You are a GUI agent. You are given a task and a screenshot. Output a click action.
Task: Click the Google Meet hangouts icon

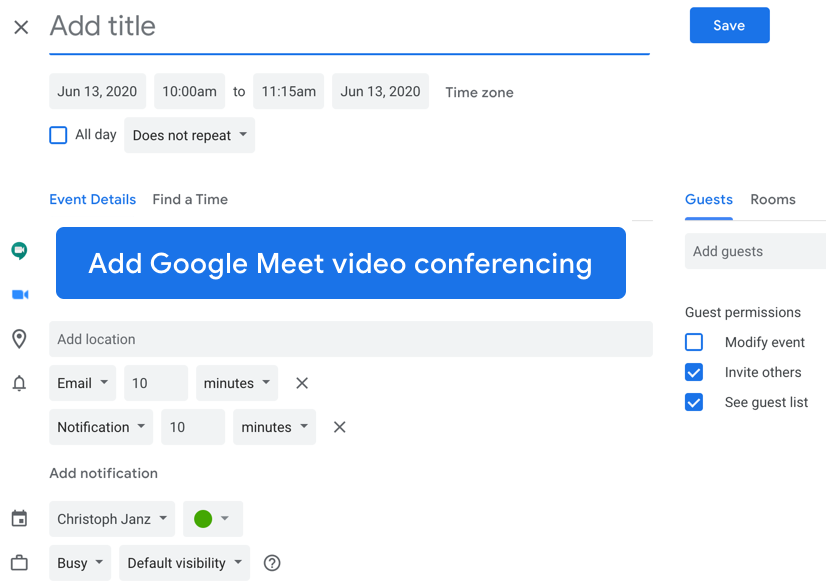(19, 251)
